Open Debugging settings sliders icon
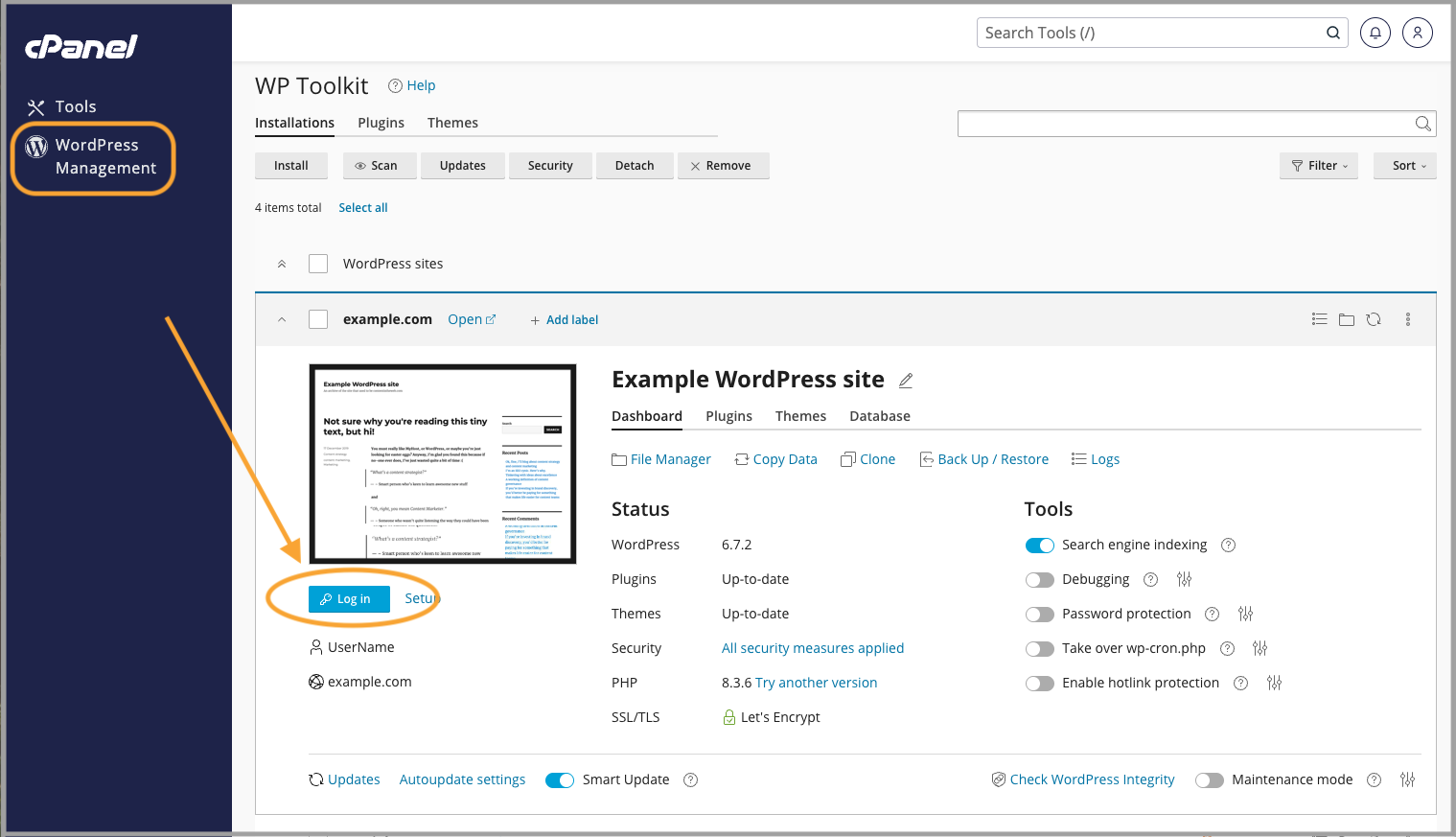 click(1184, 579)
